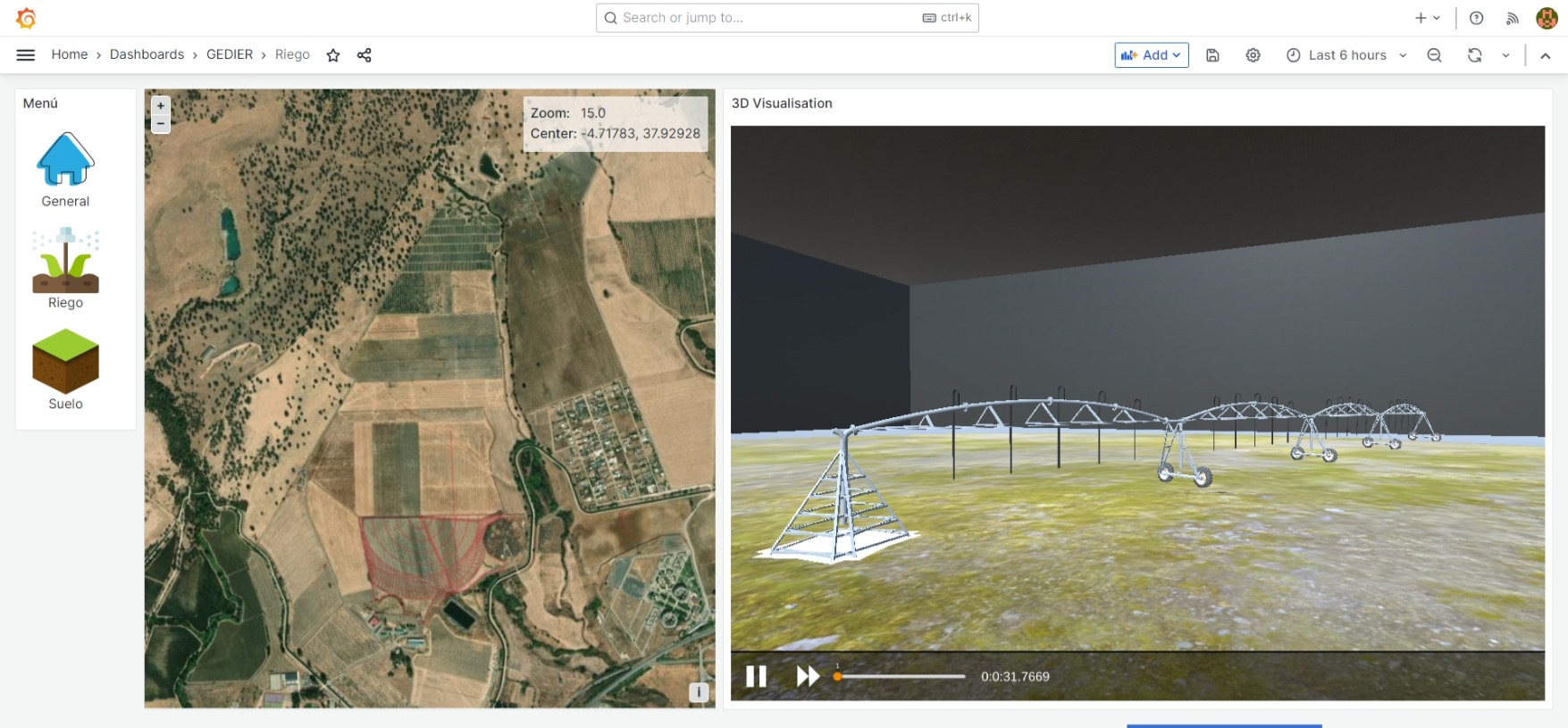Open the news feed icon
The height and width of the screenshot is (728, 1568).
(1512, 18)
